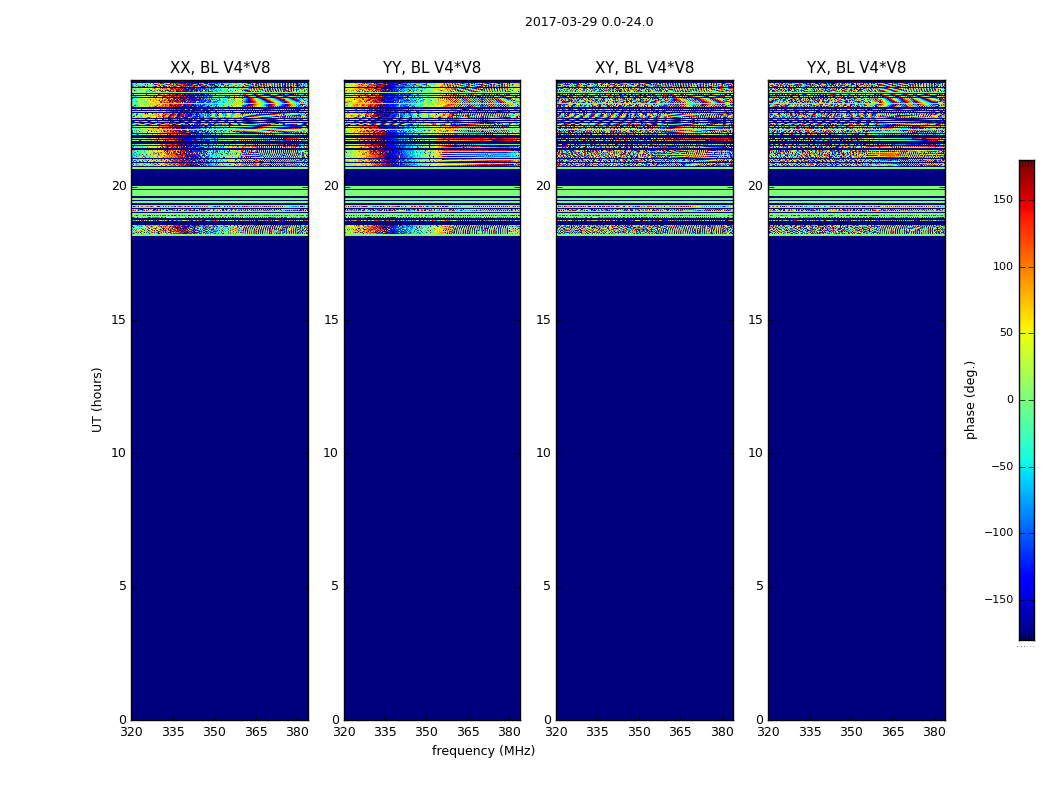The image size is (1050, 800).
Task: Click the phase colorbar at the 0 degree level
Action: pyautogui.click(x=1027, y=400)
